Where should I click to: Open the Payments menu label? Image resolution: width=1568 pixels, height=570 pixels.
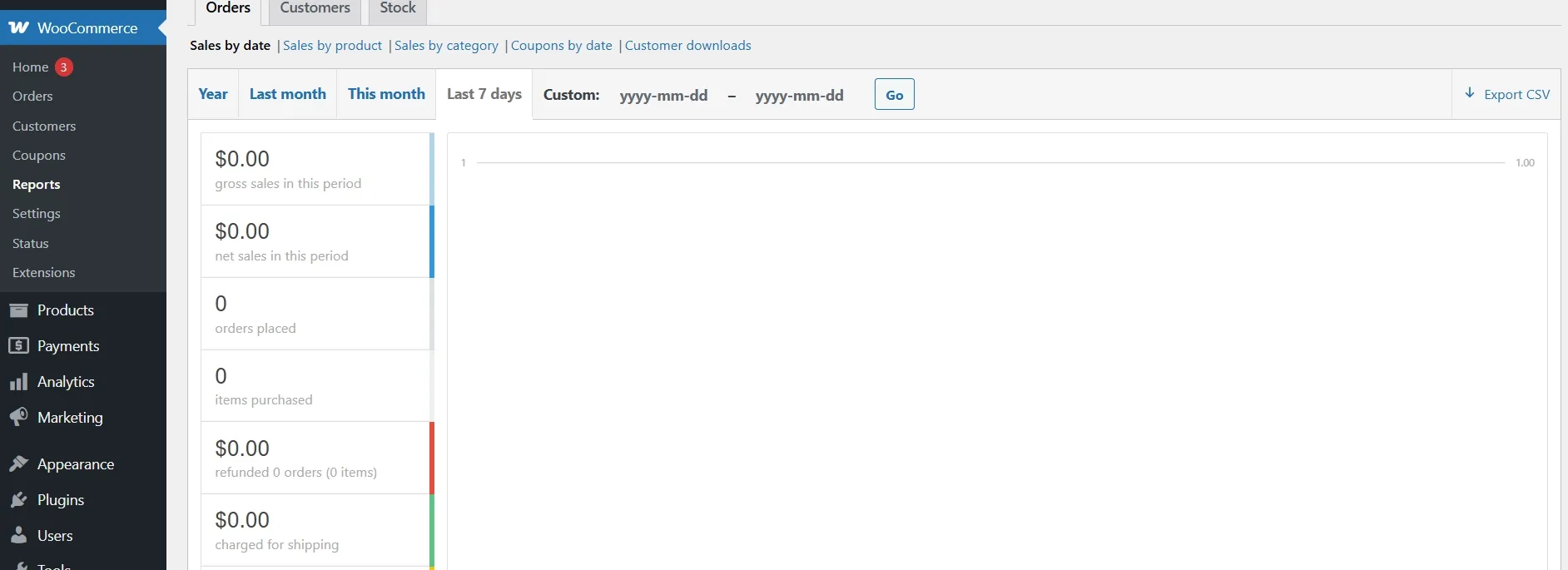point(68,346)
